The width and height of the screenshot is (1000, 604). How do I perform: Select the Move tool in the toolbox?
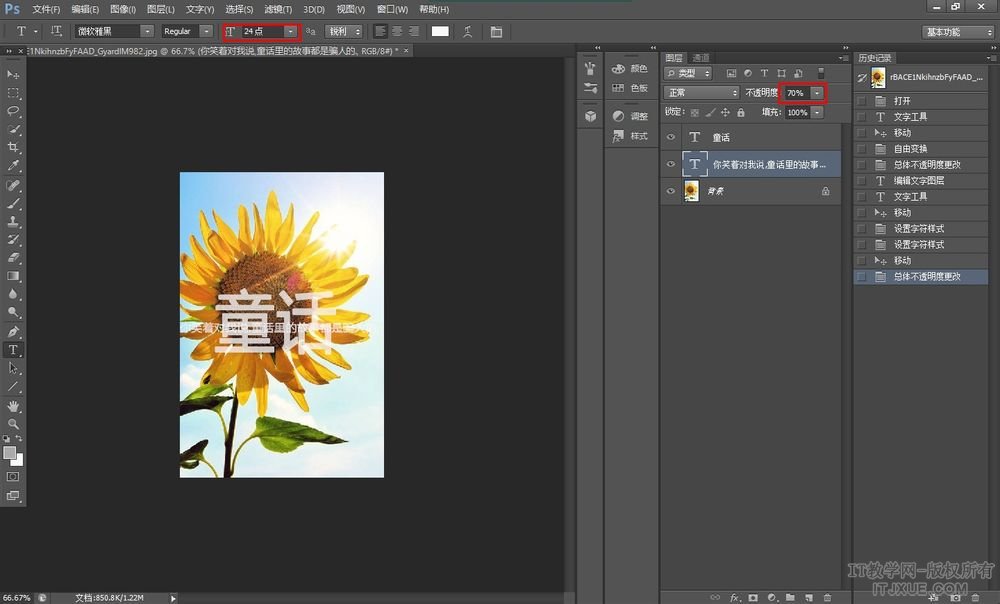[13, 75]
